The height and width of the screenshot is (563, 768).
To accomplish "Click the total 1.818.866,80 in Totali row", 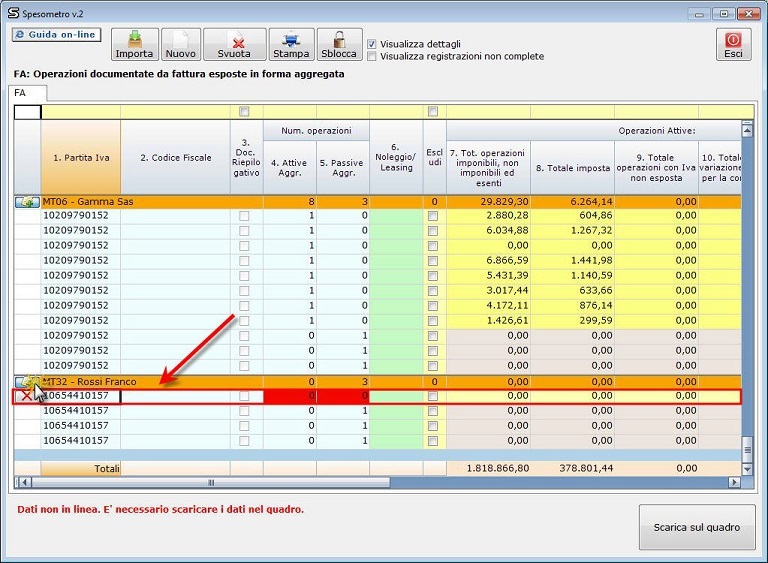I will [488, 468].
